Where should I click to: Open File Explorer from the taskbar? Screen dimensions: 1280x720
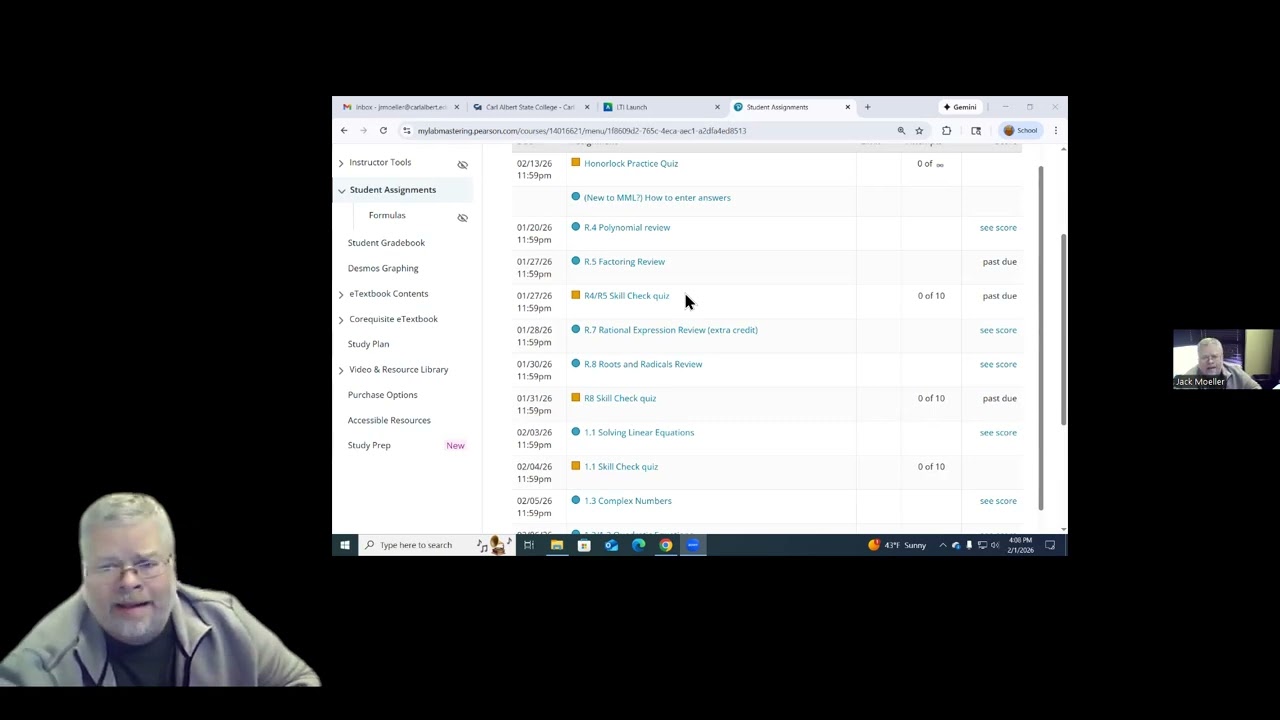(x=557, y=545)
